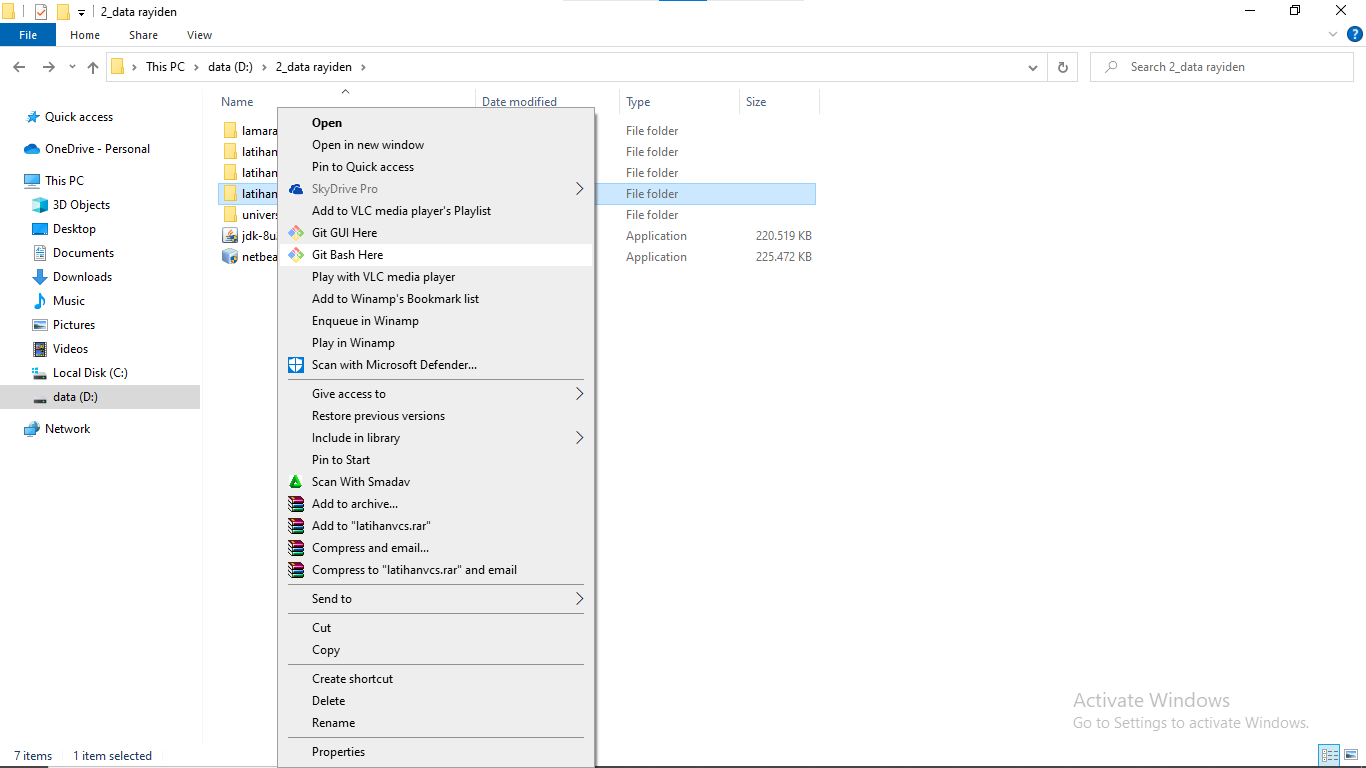Switch to details view icon in status bar
This screenshot has height=768, width=1366.
click(1329, 756)
